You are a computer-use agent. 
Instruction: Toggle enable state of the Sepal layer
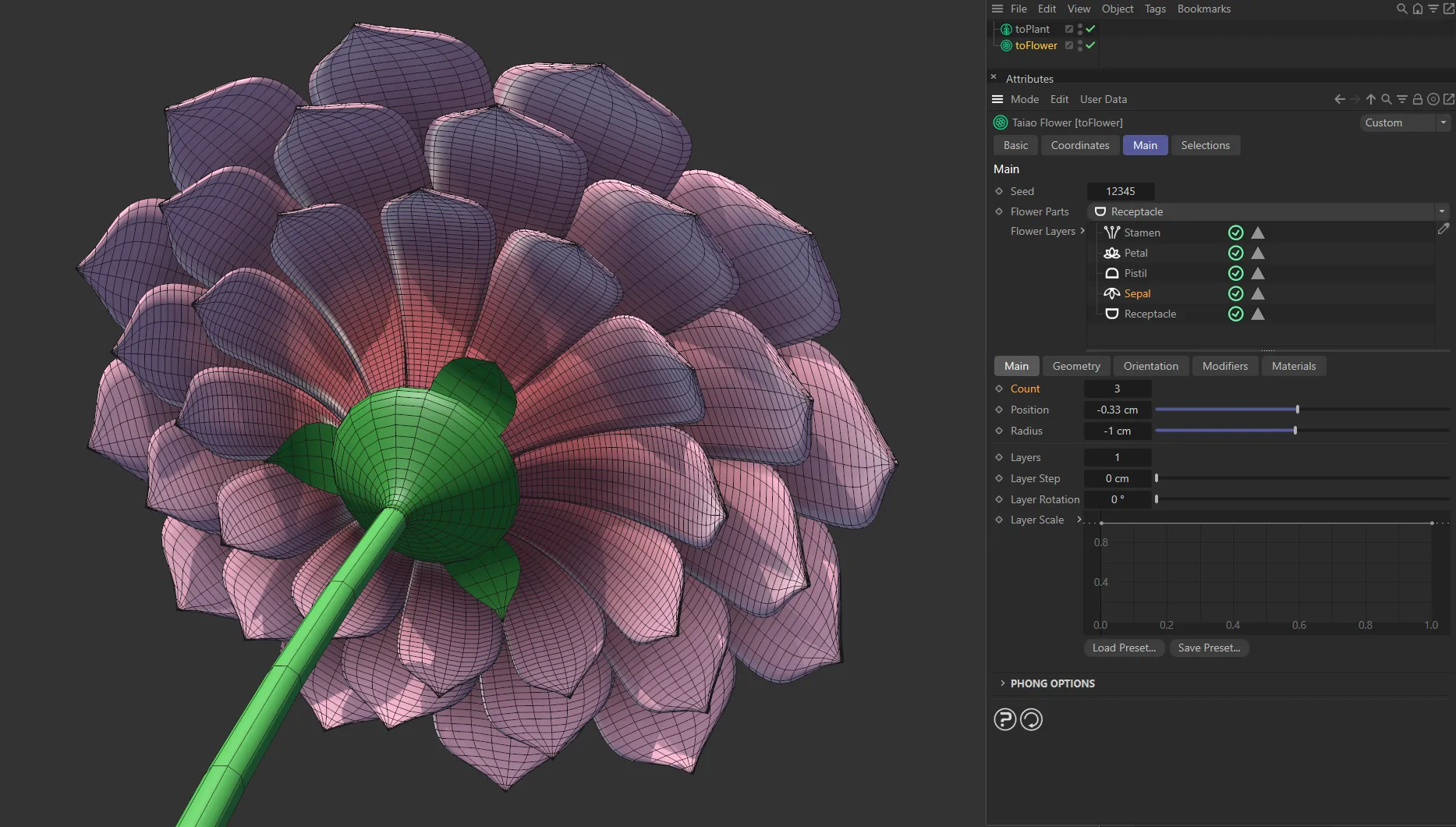click(x=1235, y=293)
